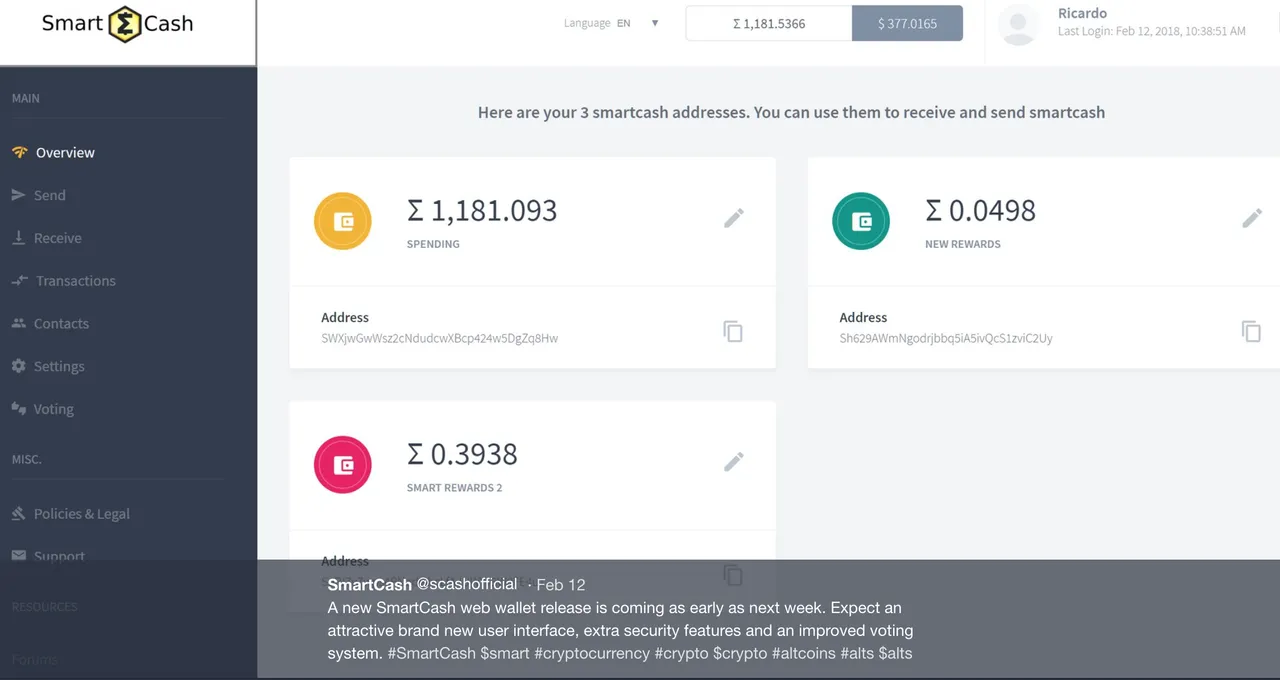This screenshot has height=680, width=1280.
Task: Open the Voting page in the sidebar
Action: [x=53, y=409]
